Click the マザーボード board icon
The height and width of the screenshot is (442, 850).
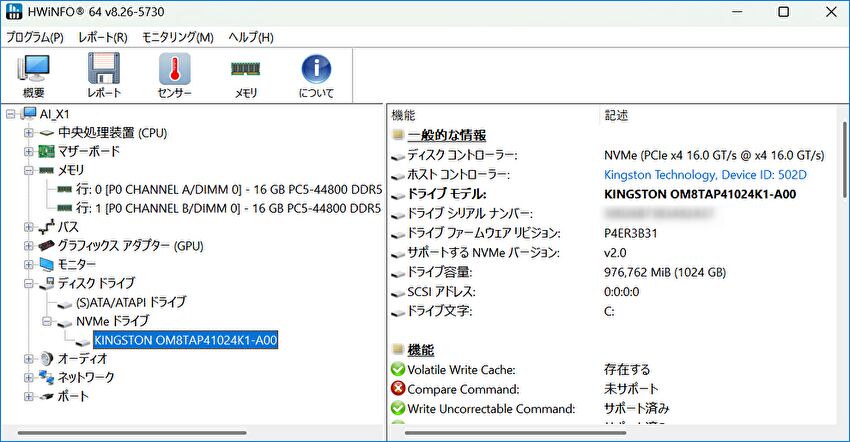click(47, 152)
